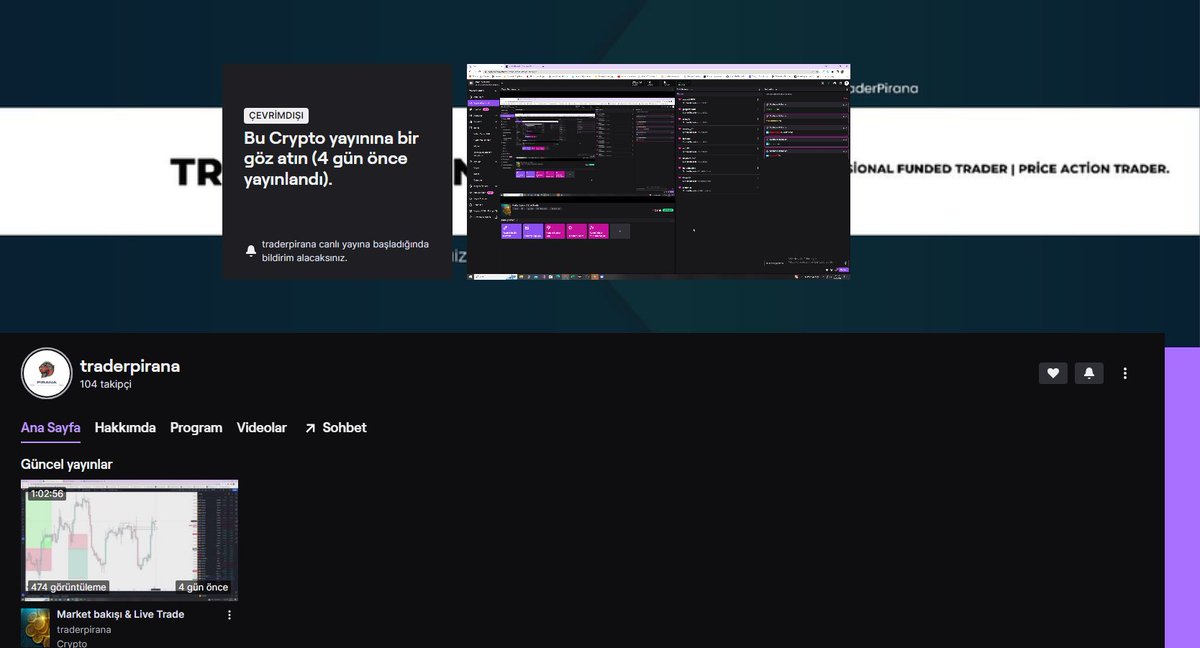Click the bell icon in the offline notice
The image size is (1200, 648).
coord(251,251)
